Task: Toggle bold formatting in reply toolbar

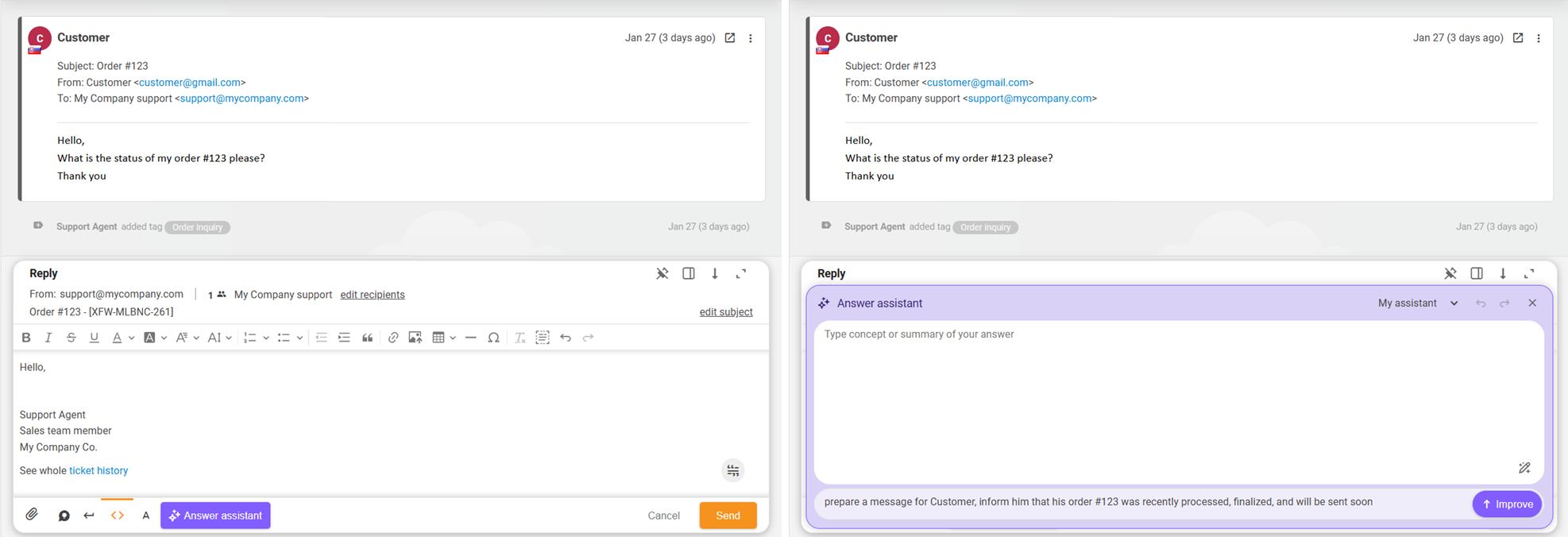Action: 26,338
